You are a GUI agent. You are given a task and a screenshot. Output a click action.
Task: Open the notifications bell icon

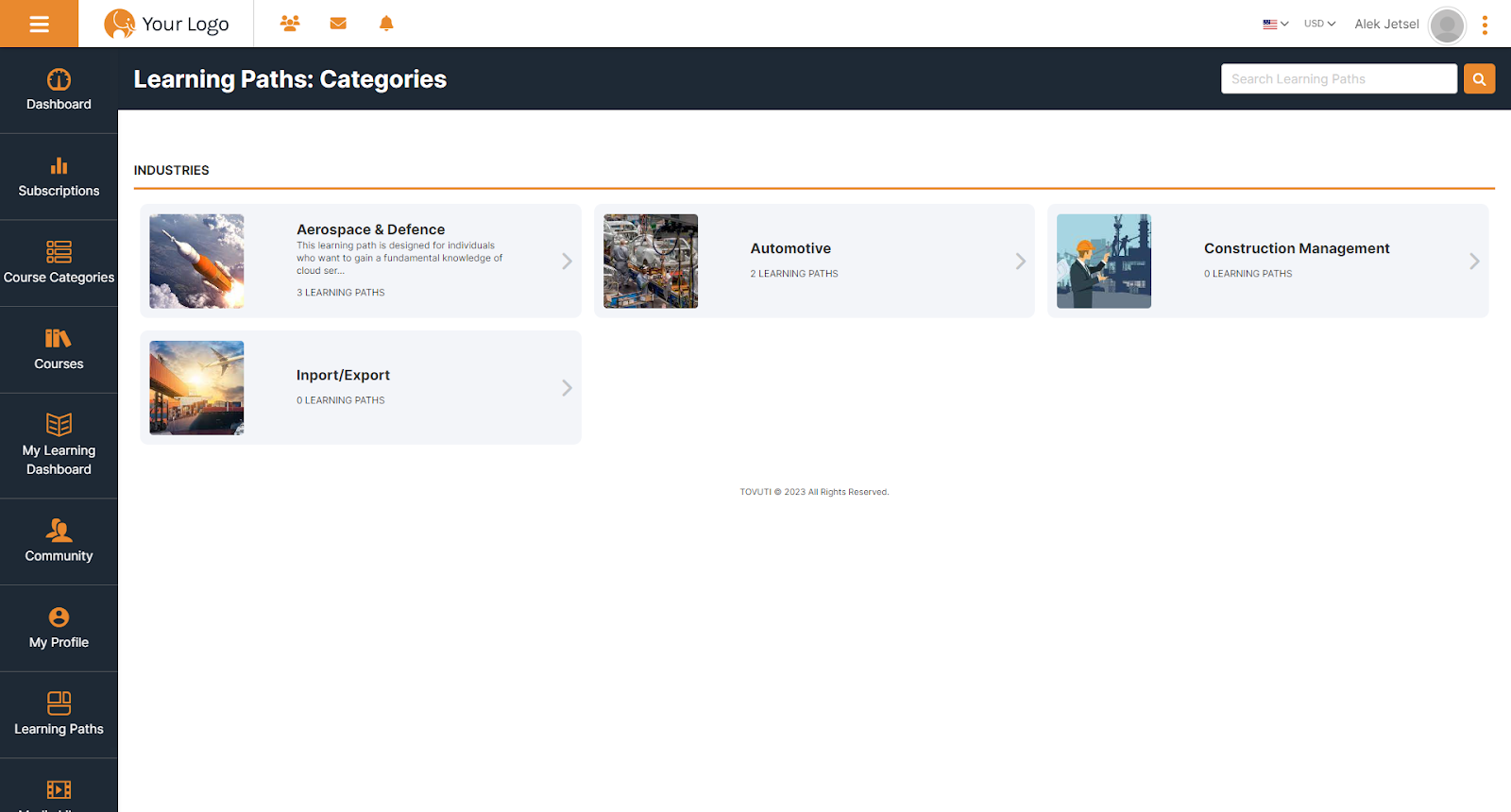click(386, 24)
